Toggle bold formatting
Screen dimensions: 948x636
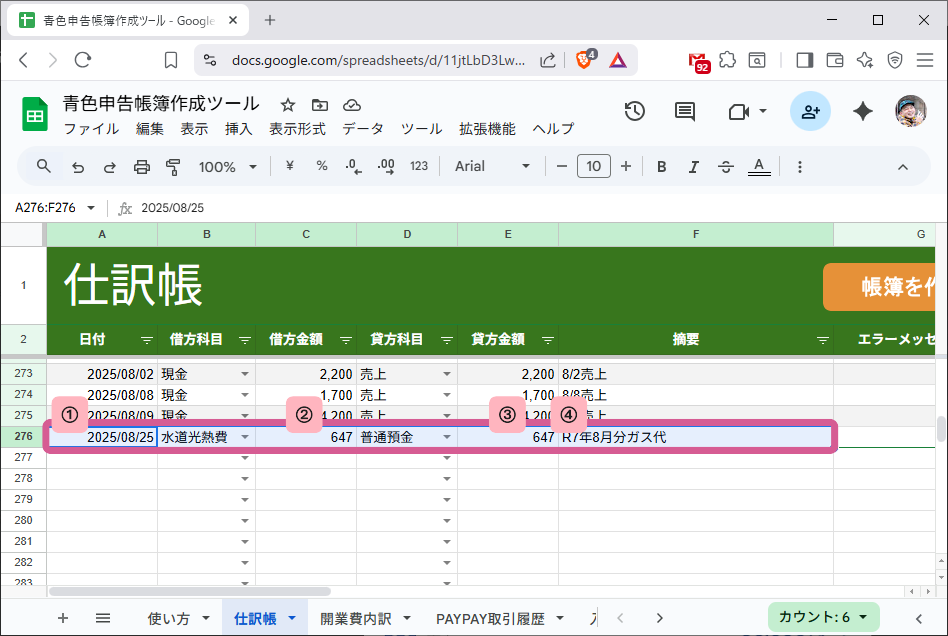pos(661,166)
